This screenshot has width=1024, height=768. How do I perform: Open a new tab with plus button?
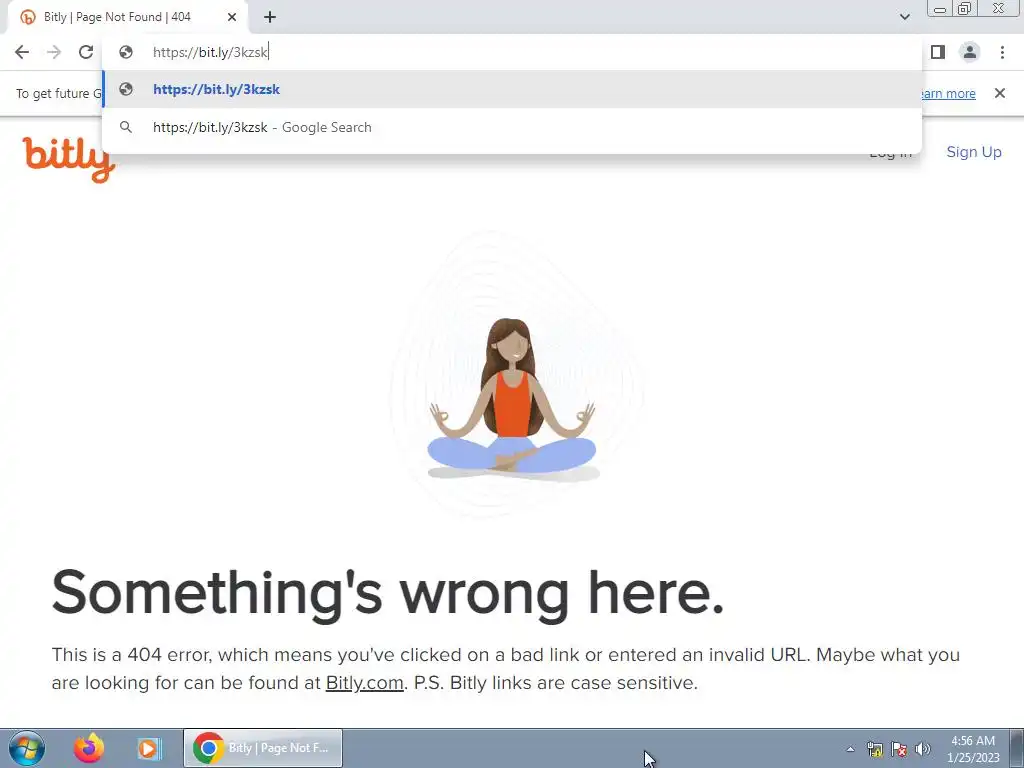[x=270, y=17]
